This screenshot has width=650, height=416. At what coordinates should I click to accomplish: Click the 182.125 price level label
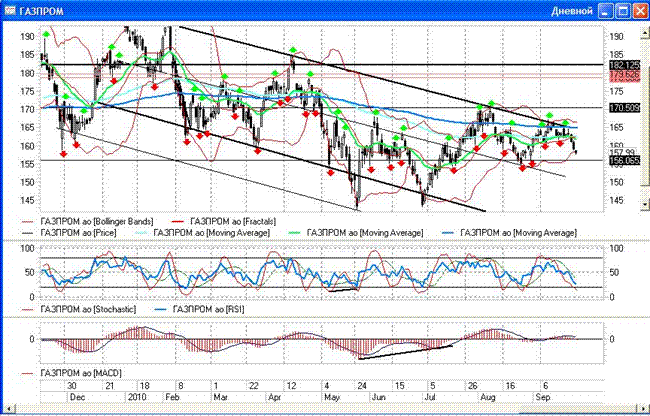[624, 65]
